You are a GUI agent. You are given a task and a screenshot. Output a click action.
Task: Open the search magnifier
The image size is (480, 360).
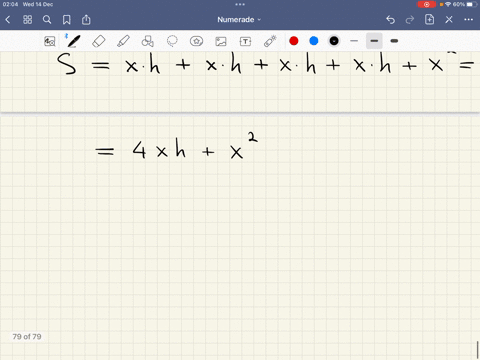coord(47,20)
